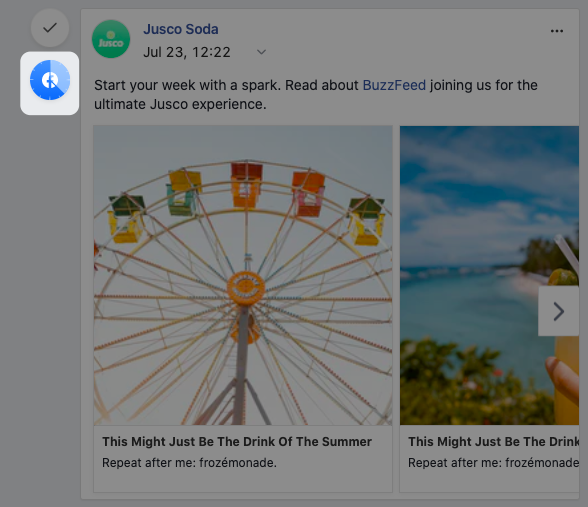Follow the BuzzFeed mention link

coord(394,85)
